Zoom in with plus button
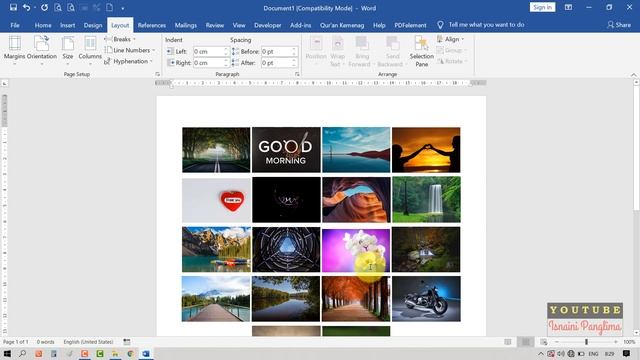Screen dimensions: 640x360 pyautogui.click(x=616, y=342)
